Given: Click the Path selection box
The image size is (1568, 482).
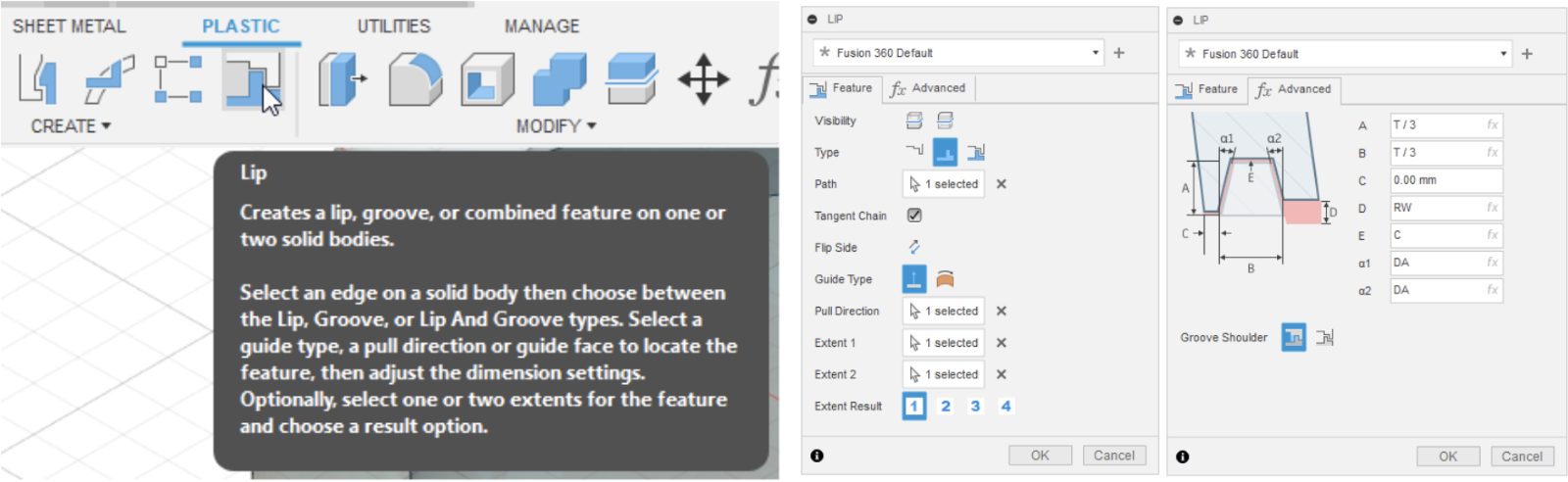Looking at the screenshot, I should tap(943, 184).
